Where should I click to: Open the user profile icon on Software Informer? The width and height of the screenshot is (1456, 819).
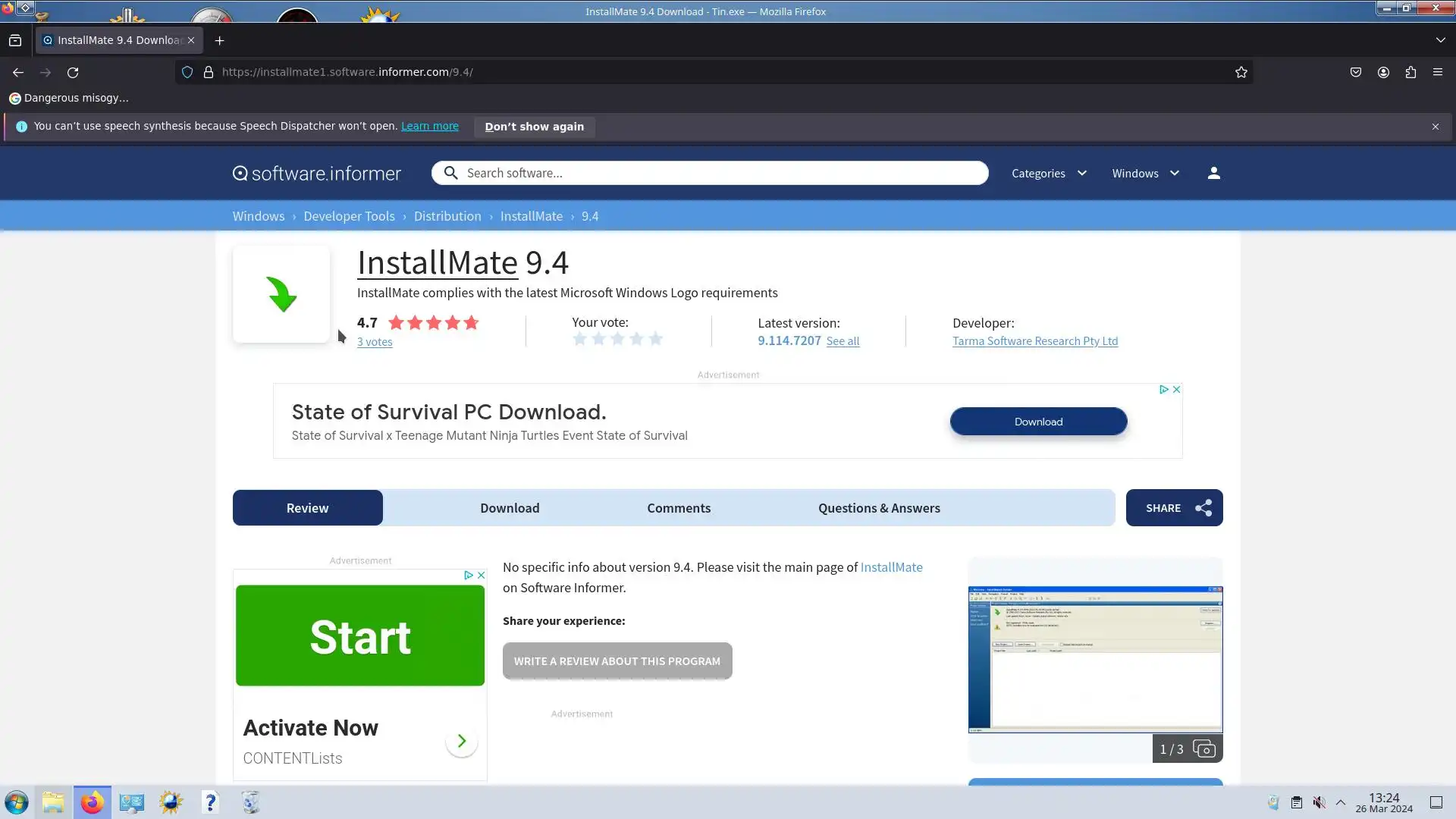coord(1213,173)
